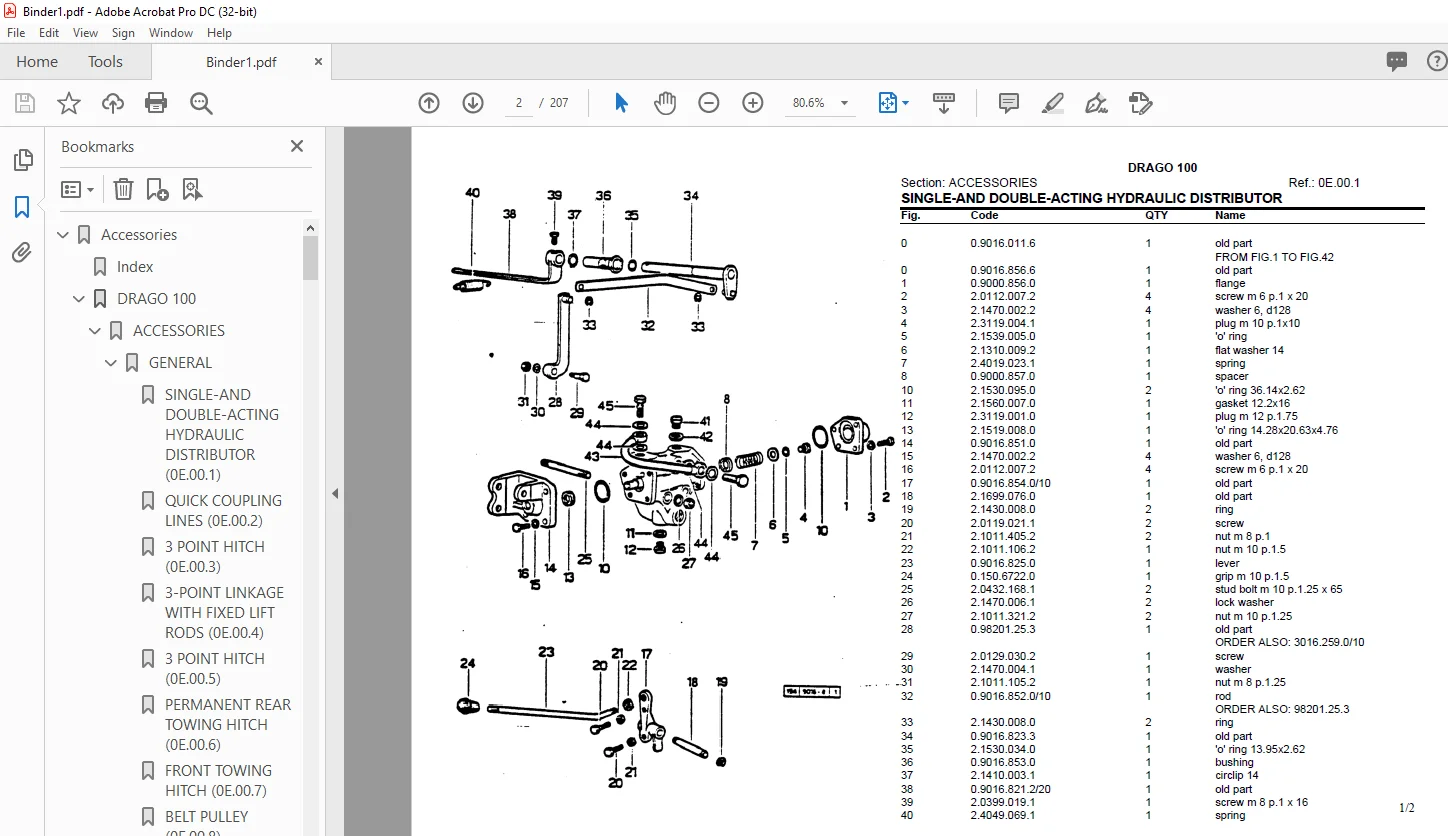Add a new bookmark
Image resolution: width=1448 pixels, height=836 pixels.
(x=157, y=189)
